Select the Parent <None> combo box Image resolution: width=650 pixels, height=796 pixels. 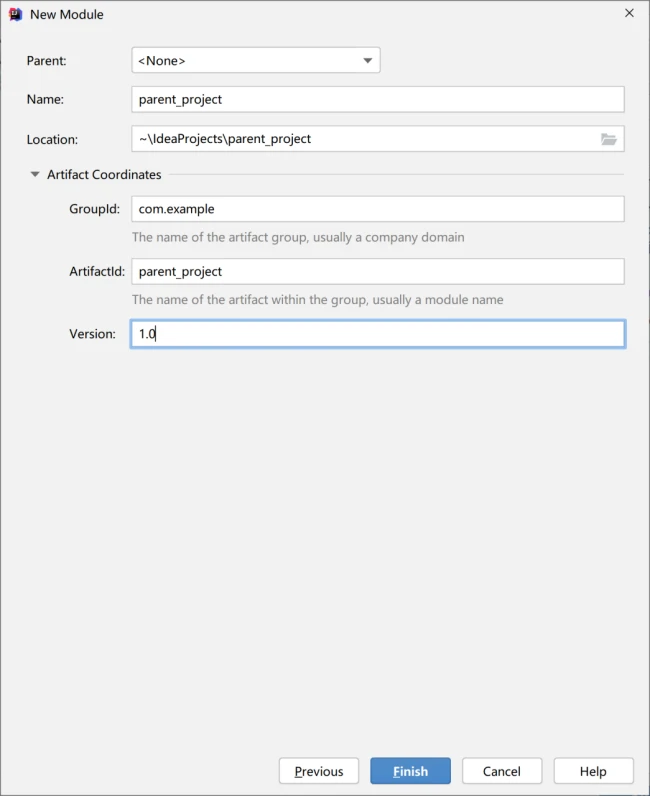tap(256, 60)
